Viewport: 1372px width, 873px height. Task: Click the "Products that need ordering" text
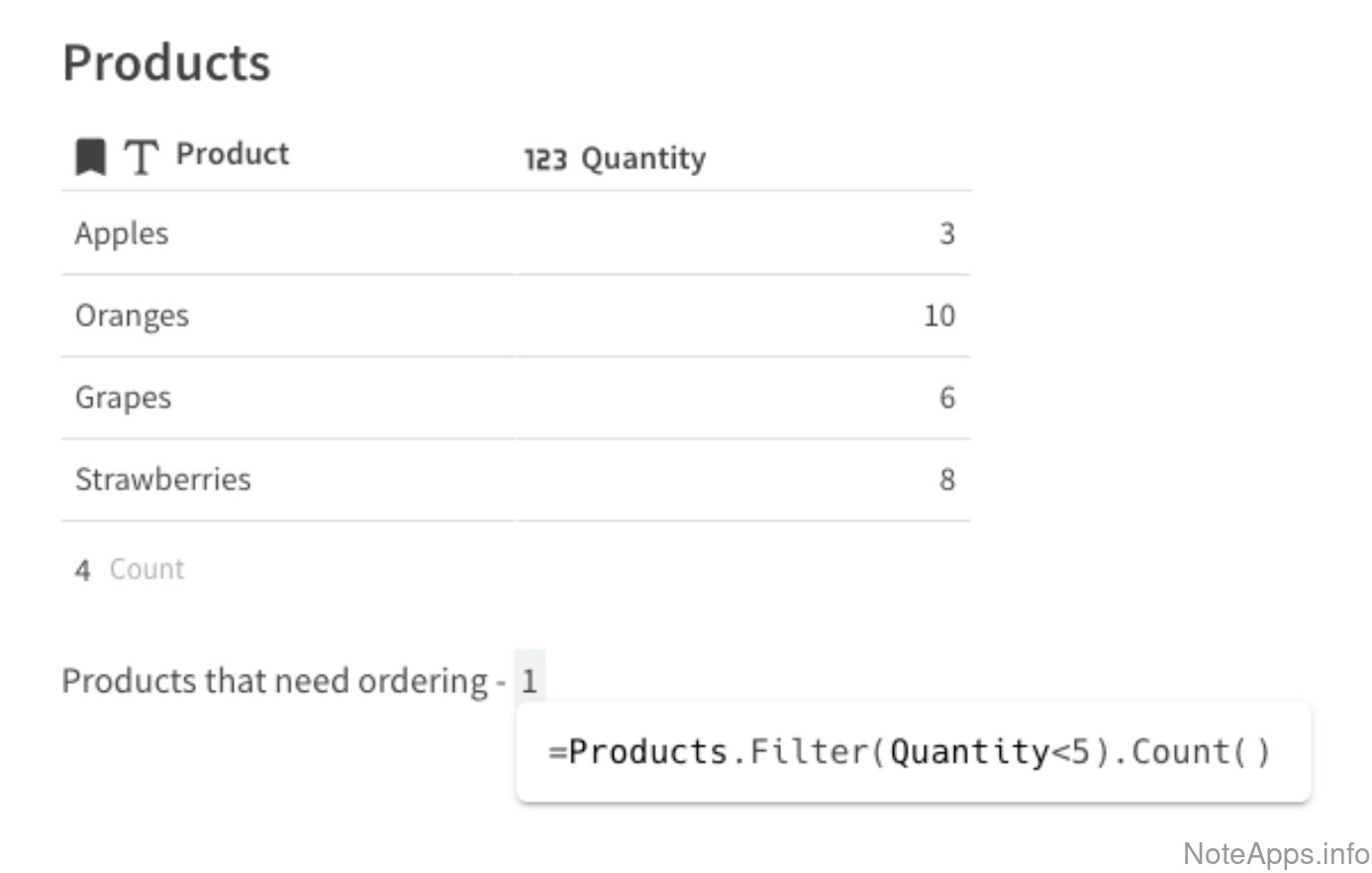pos(274,681)
